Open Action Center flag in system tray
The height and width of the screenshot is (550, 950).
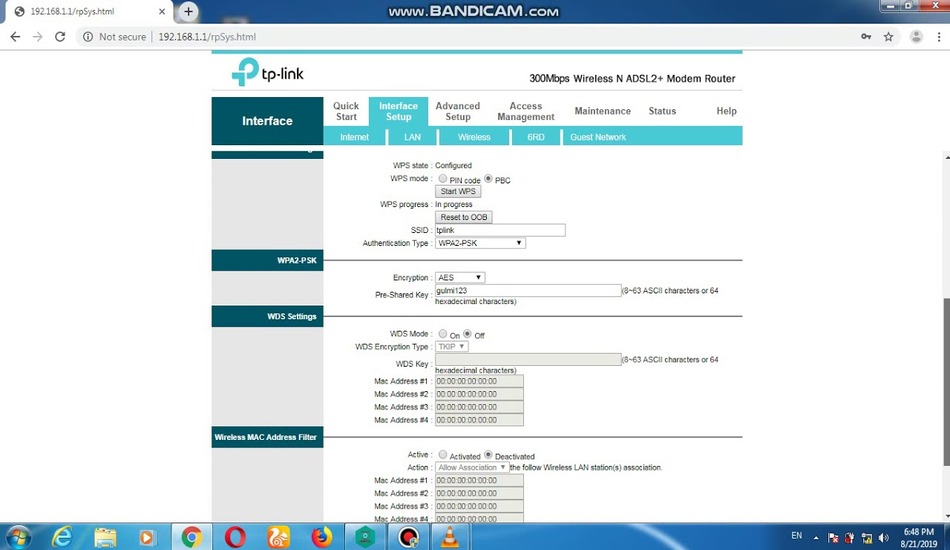coord(834,538)
